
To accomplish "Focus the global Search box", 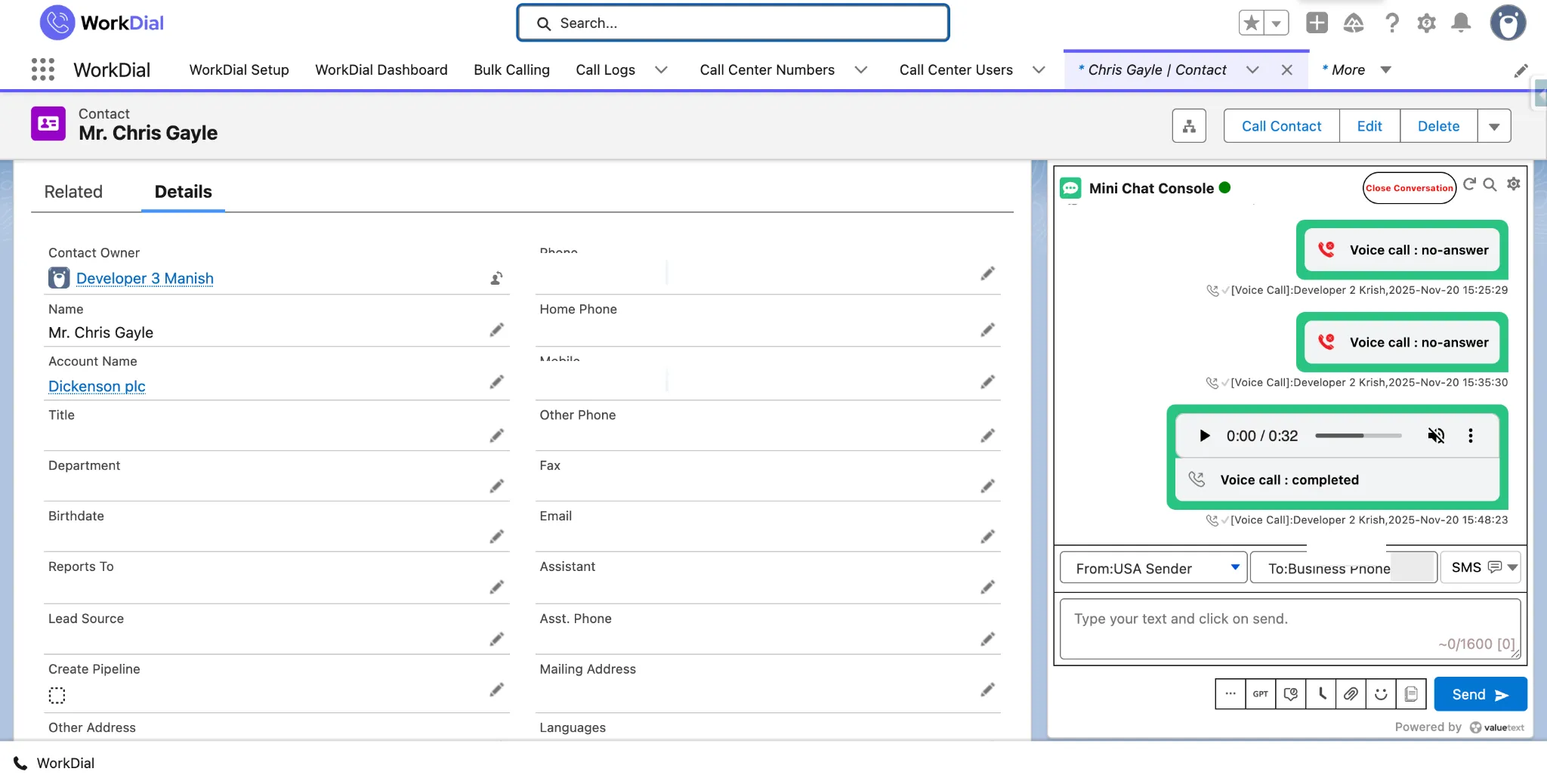I will (733, 23).
